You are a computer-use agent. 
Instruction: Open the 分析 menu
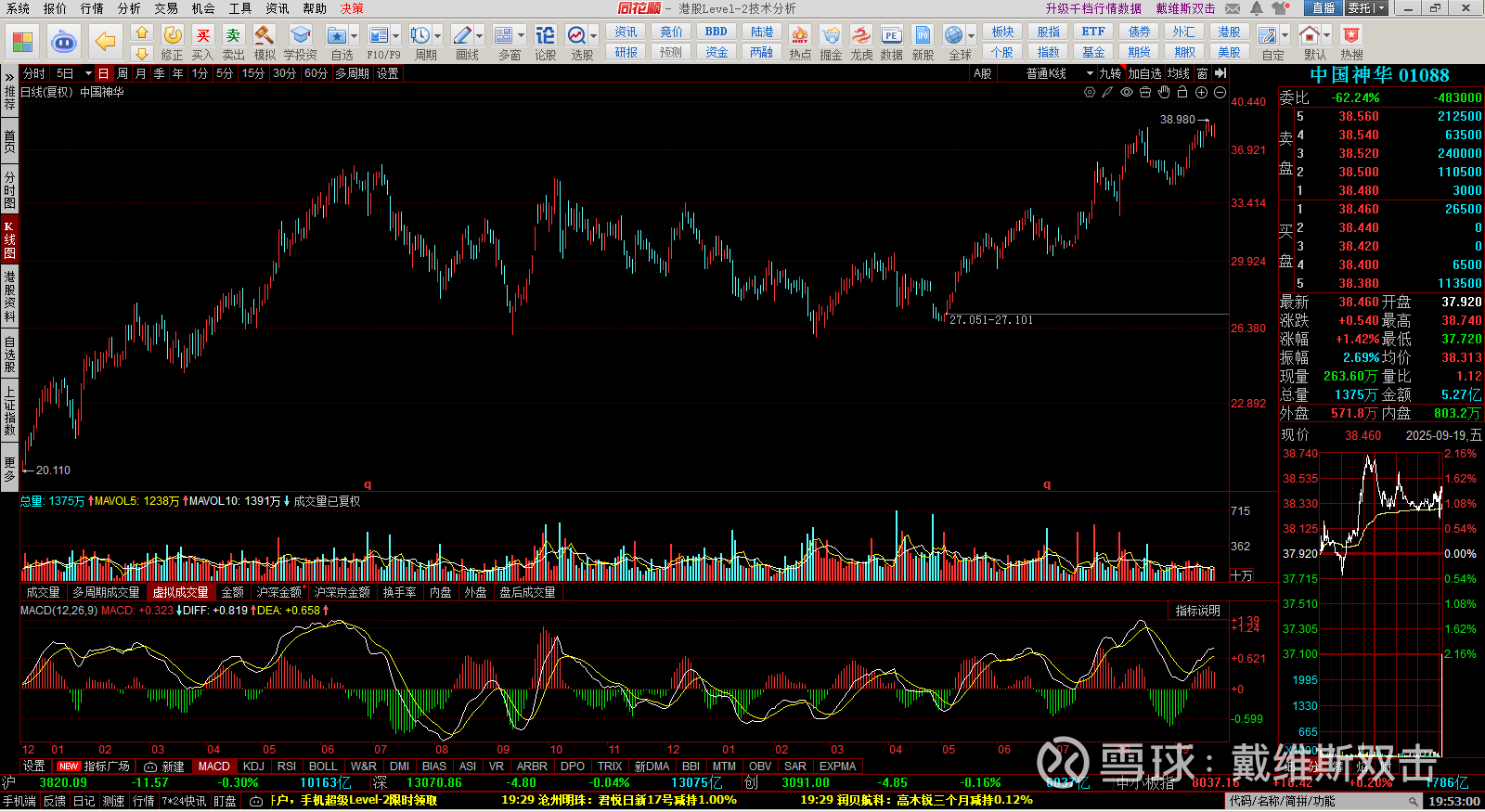(x=129, y=8)
